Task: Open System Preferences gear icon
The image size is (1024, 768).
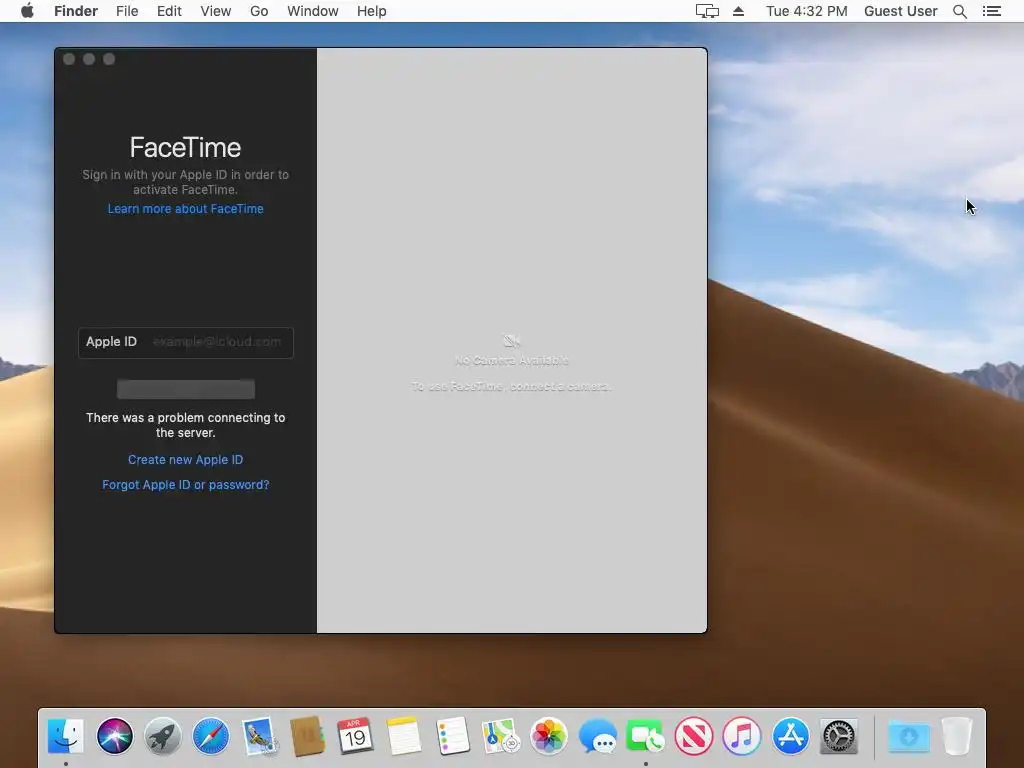Action: 839,736
